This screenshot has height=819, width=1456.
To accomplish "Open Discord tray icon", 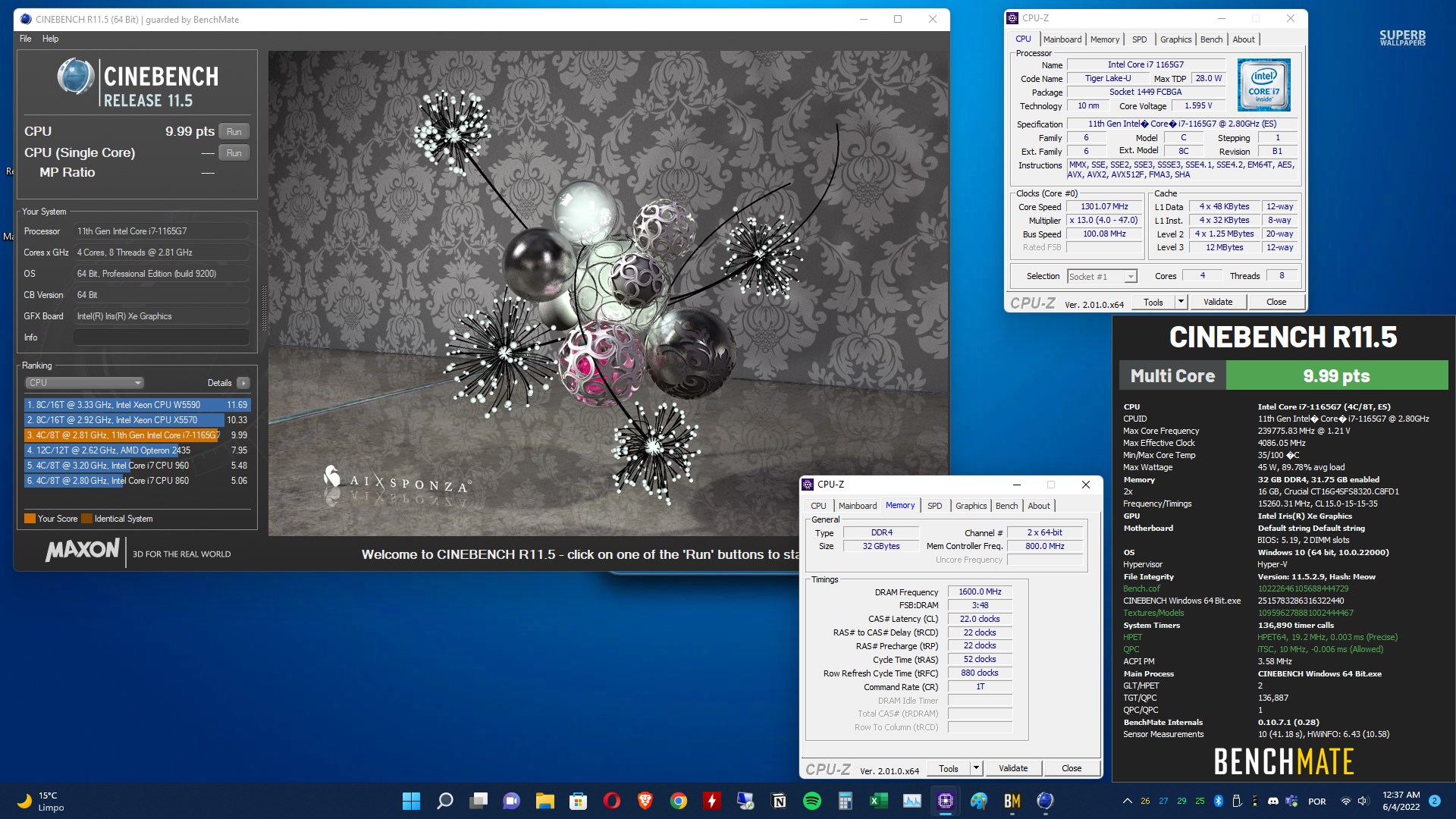I will point(1273,801).
